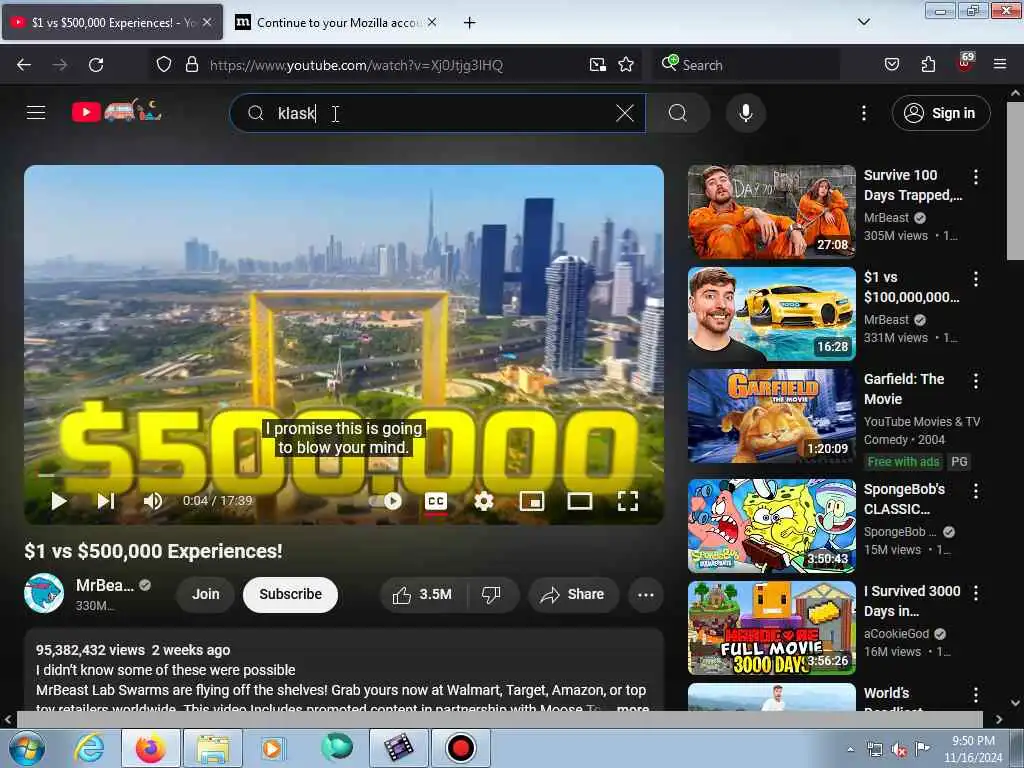This screenshot has height=768, width=1024.
Task: Open Windows Media Player from the taskbar
Action: tap(272, 748)
